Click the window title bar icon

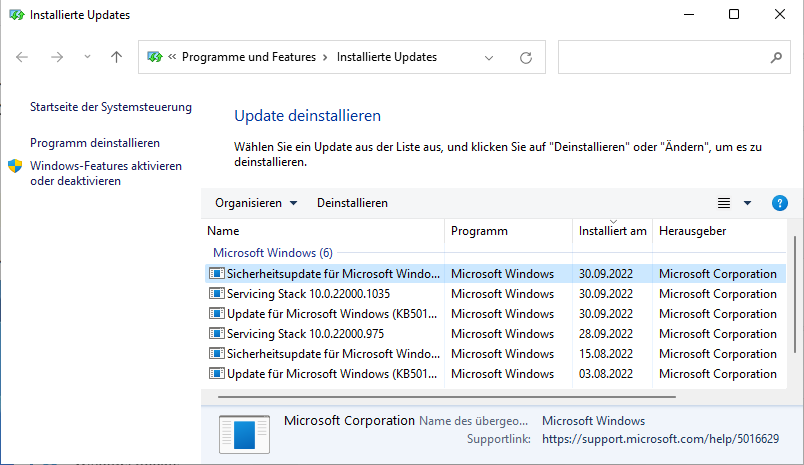(x=16, y=15)
